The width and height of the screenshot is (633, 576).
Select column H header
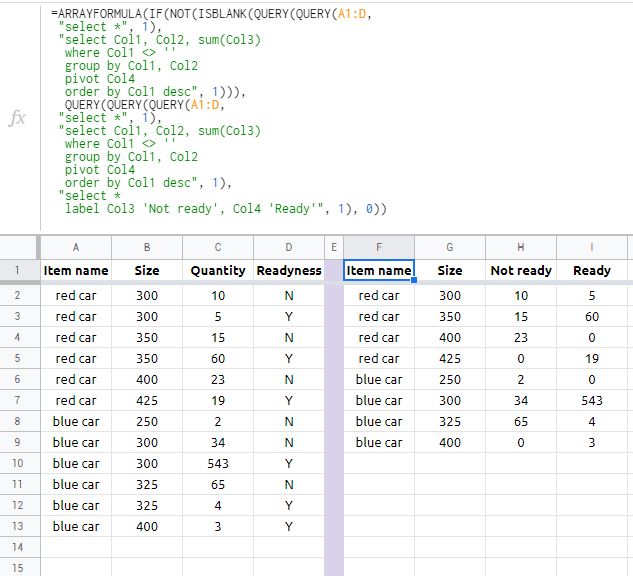tap(521, 247)
